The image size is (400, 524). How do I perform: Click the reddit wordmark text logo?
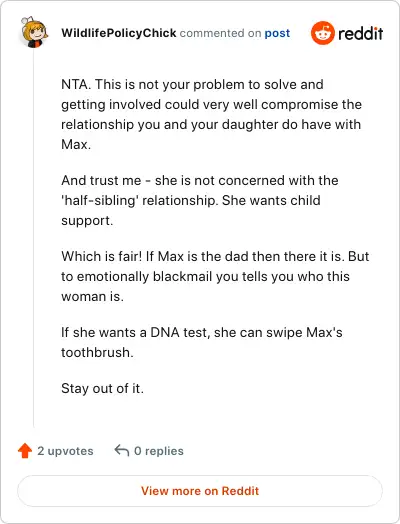point(361,33)
